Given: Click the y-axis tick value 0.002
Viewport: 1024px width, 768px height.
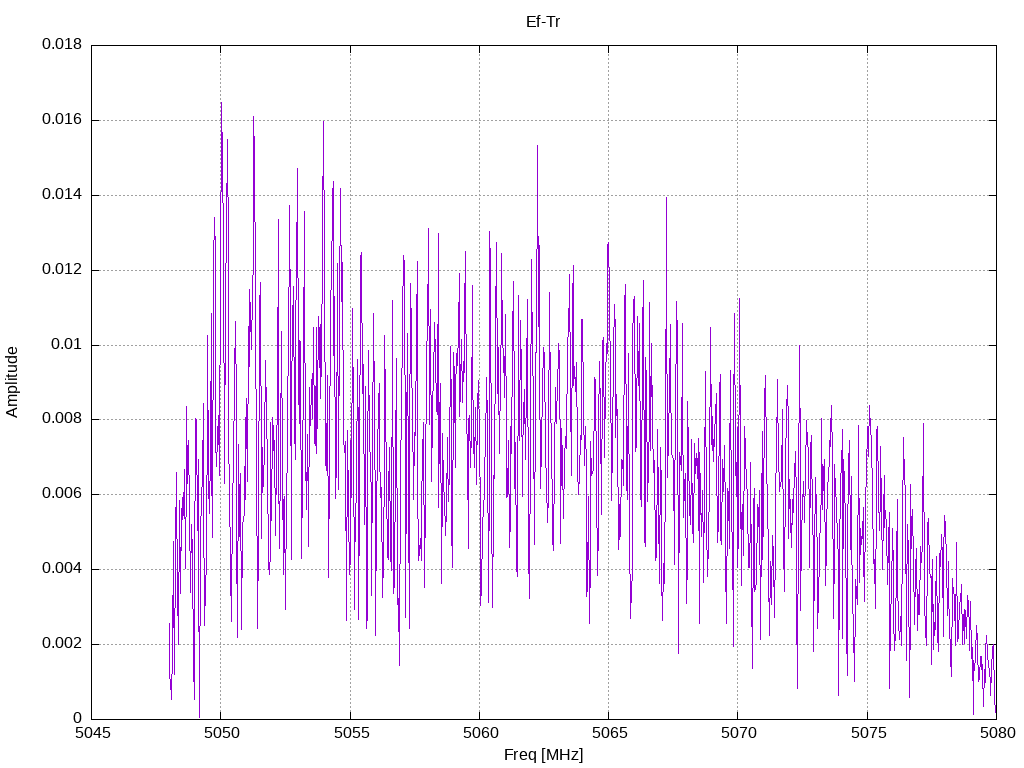Looking at the screenshot, I should (62, 643).
